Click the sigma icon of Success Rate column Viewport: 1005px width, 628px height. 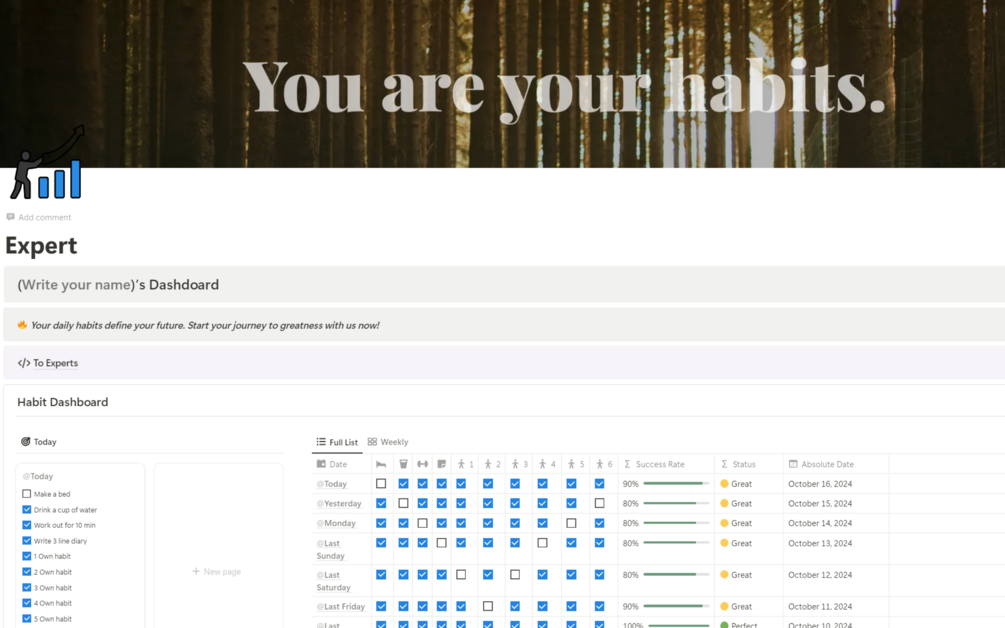click(627, 464)
